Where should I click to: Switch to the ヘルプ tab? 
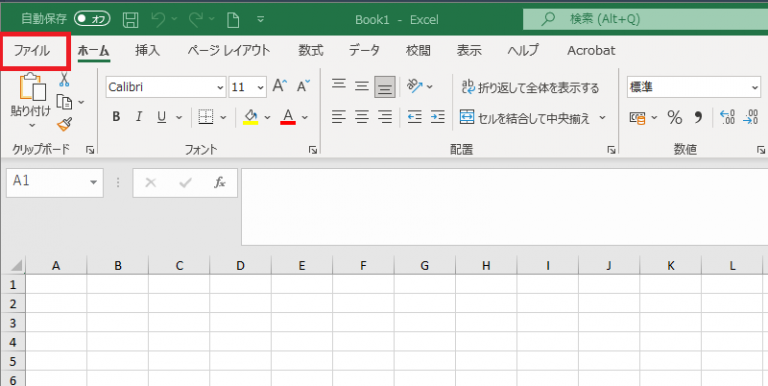523,50
